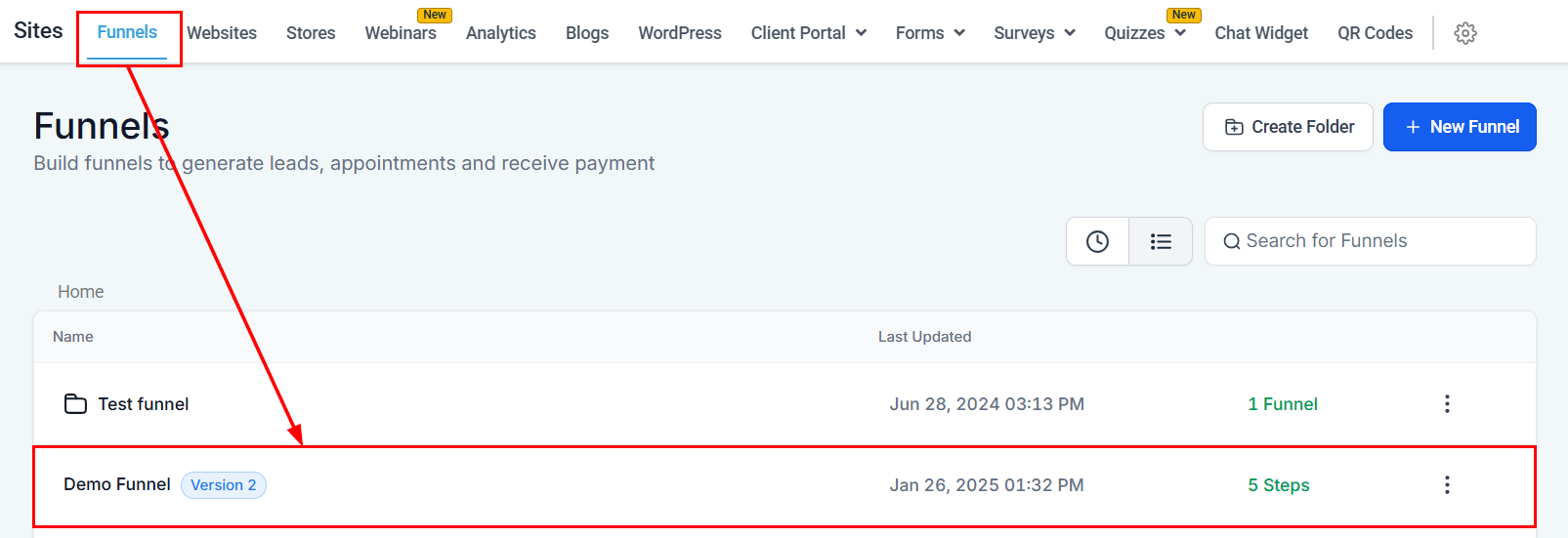
Task: Go to the WordPress tab
Action: pos(680,33)
